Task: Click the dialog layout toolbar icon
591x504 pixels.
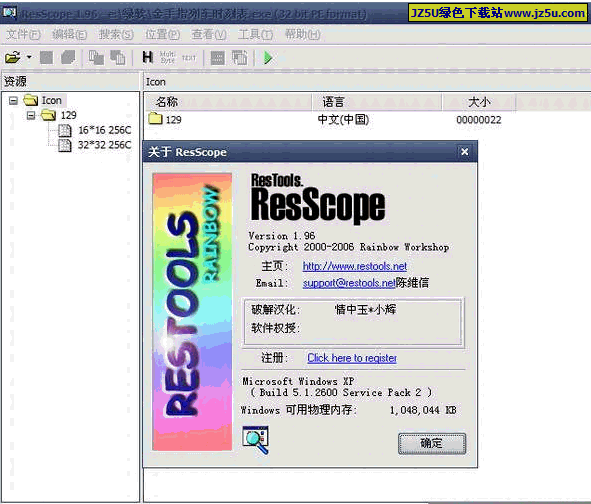Action: [239, 58]
